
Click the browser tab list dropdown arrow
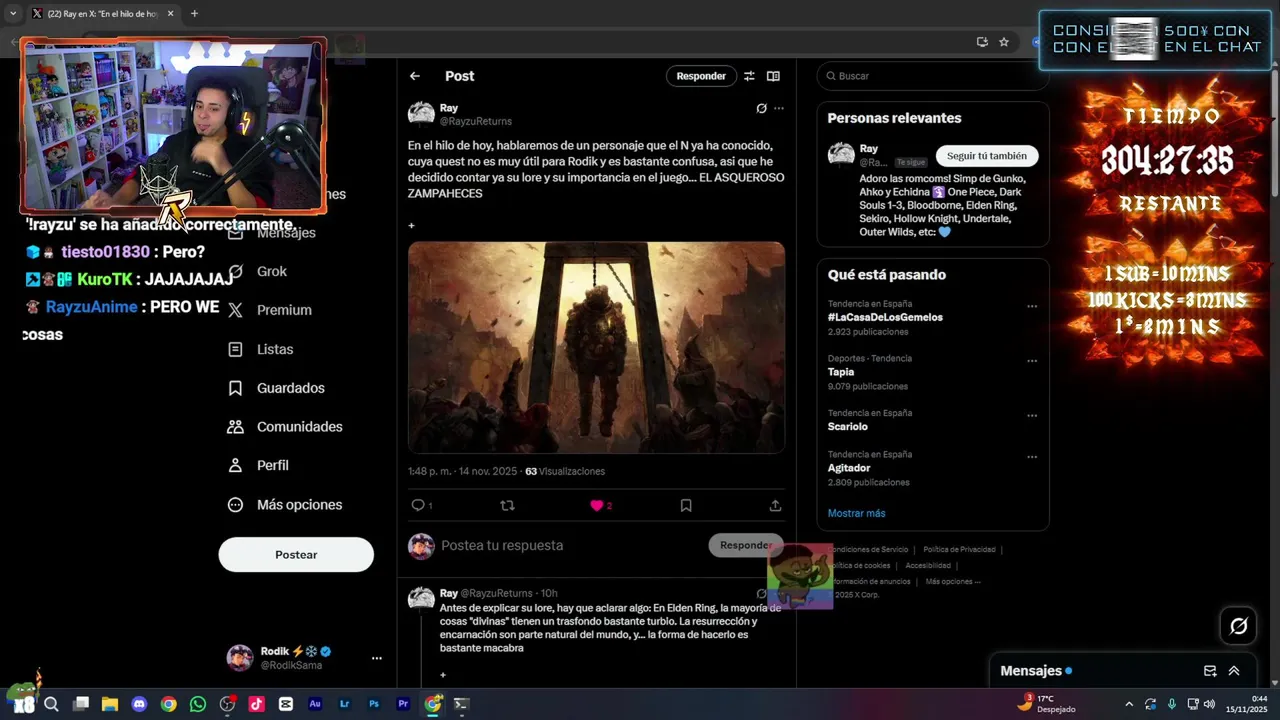(13, 14)
